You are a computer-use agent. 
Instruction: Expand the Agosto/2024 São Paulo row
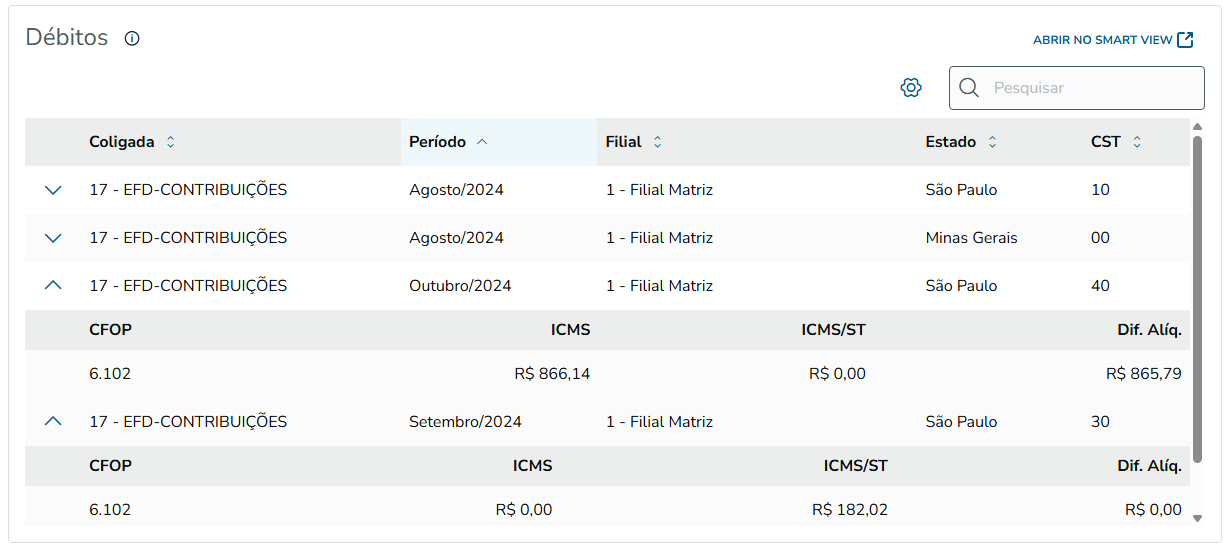click(54, 190)
